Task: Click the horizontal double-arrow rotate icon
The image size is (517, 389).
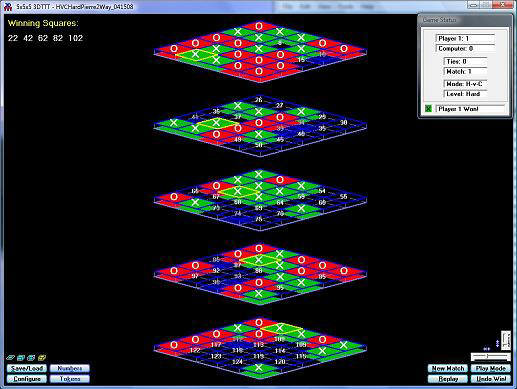Action: click(487, 349)
